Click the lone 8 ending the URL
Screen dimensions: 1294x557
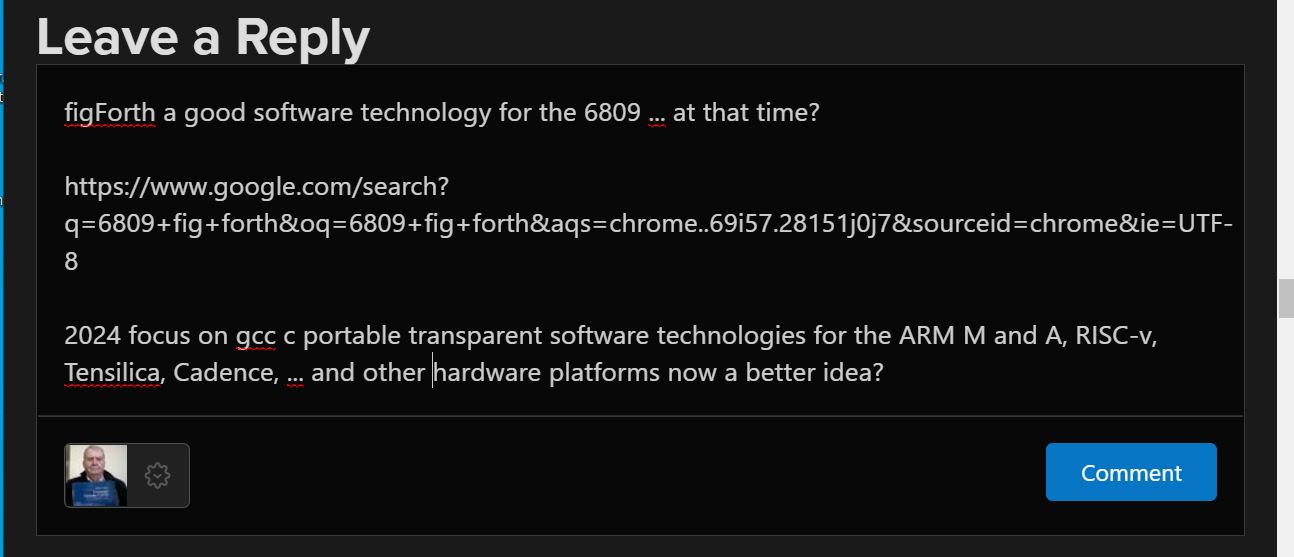[x=71, y=261]
